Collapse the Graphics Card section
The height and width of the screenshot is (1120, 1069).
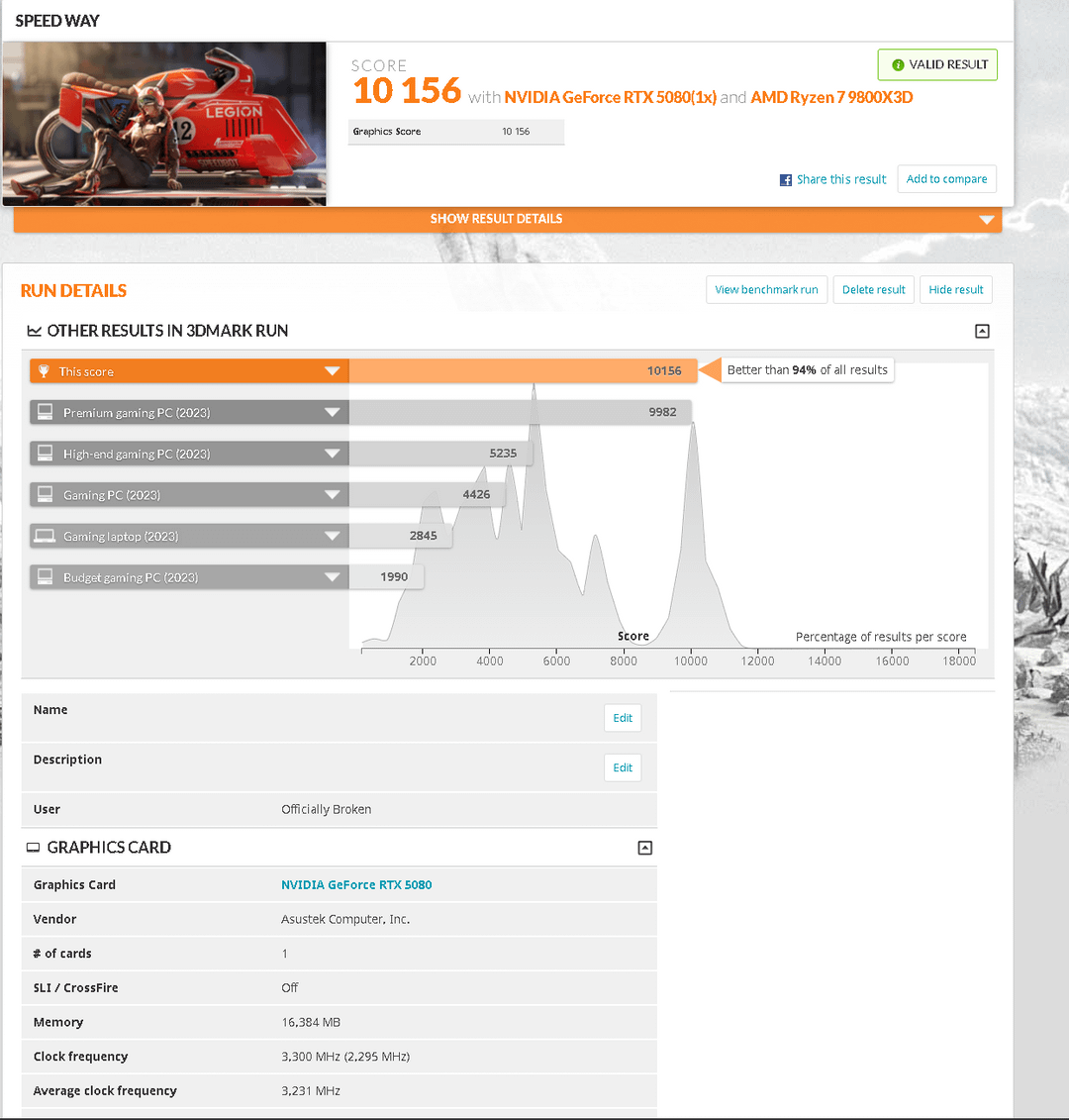point(644,848)
